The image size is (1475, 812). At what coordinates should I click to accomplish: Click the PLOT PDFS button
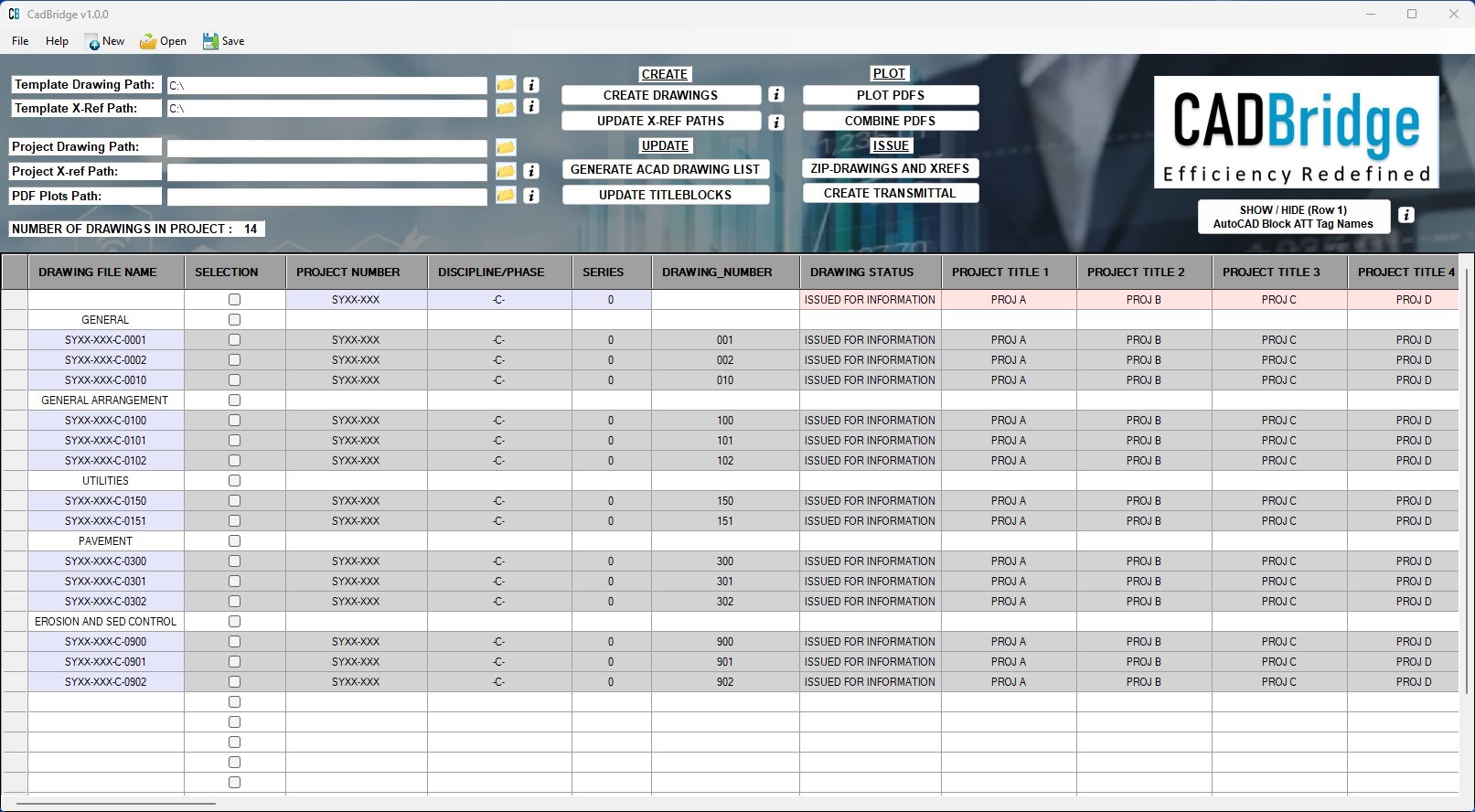(891, 95)
